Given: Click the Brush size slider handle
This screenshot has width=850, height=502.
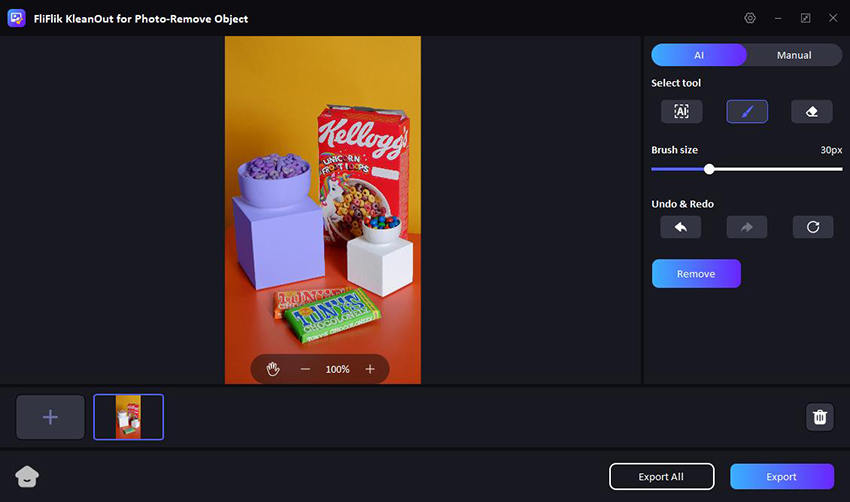Looking at the screenshot, I should (709, 169).
